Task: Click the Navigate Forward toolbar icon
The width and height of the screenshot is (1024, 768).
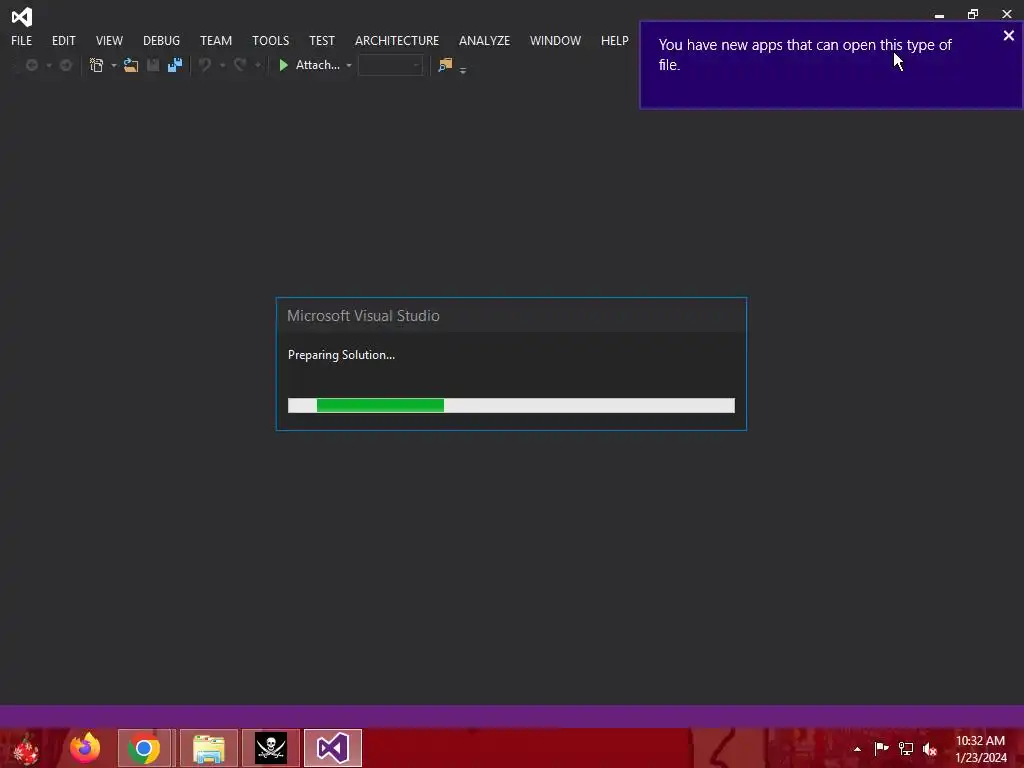Action: tap(66, 65)
